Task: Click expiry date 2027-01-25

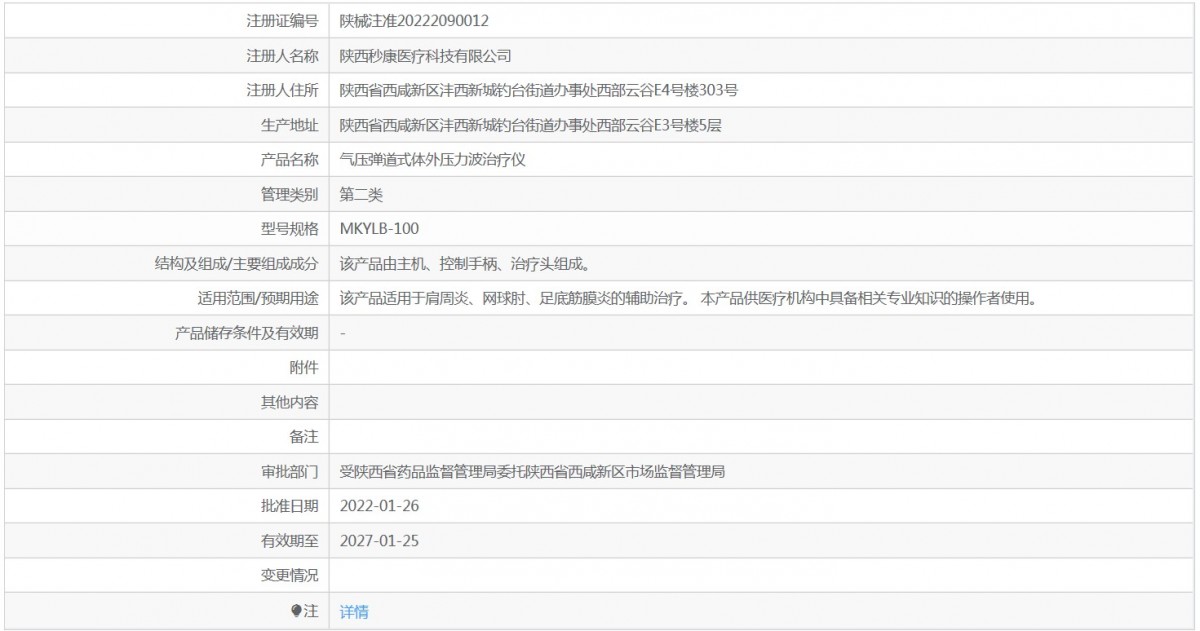Action: click(x=379, y=541)
